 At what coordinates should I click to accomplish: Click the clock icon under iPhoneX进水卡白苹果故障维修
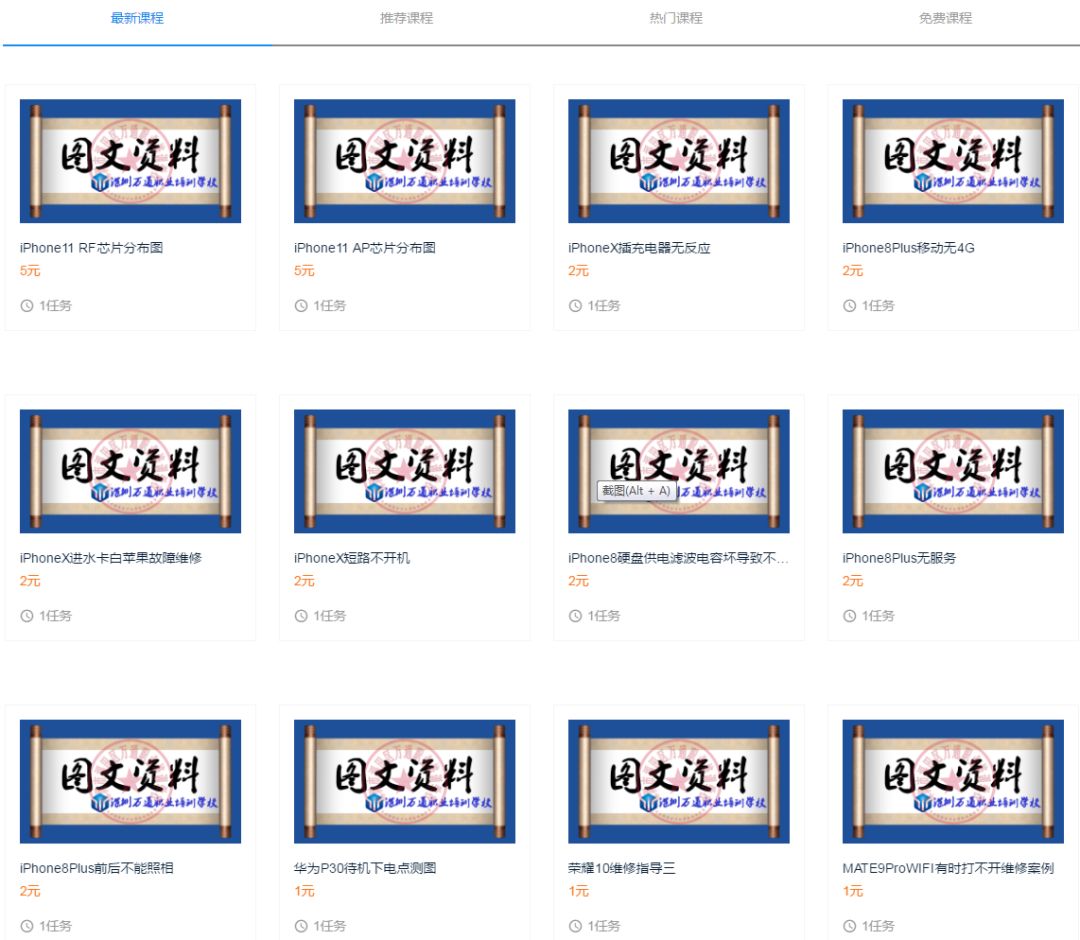click(27, 616)
